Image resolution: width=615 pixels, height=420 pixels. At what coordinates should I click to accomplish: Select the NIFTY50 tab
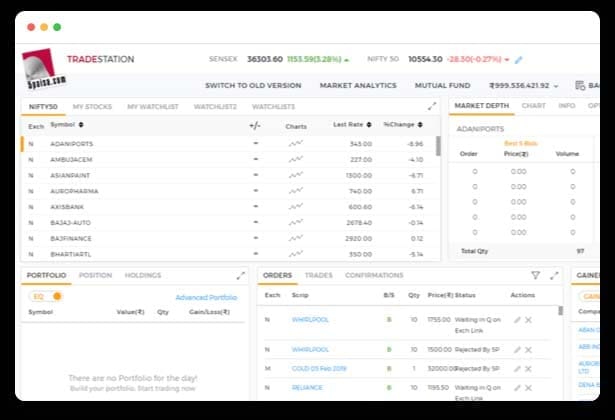coord(43,107)
